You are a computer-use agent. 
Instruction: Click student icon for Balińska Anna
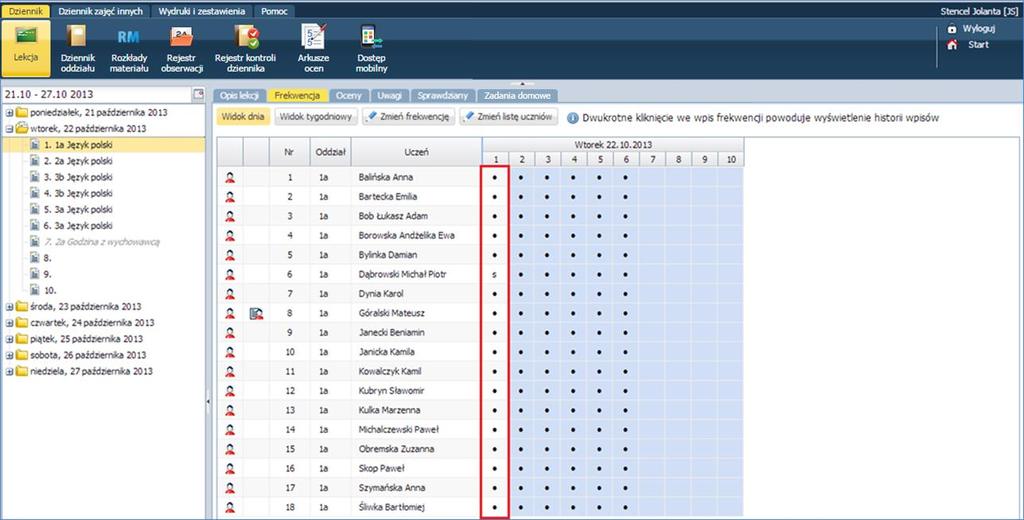pyautogui.click(x=230, y=177)
